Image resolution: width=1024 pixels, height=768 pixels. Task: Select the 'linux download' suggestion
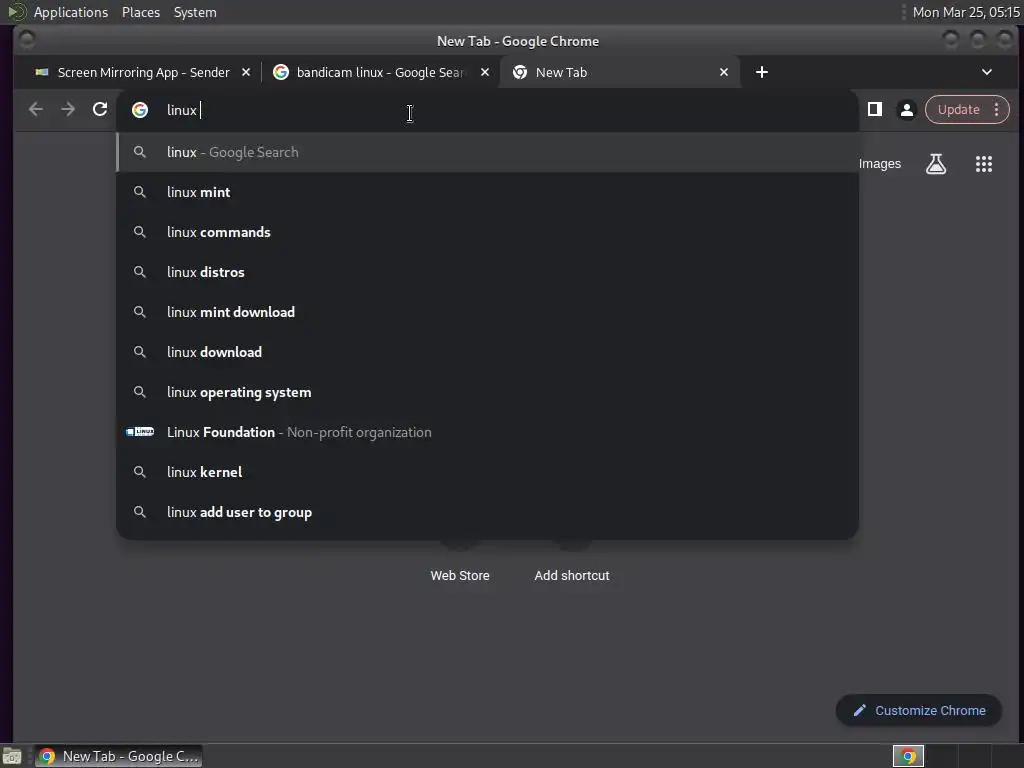coord(487,352)
